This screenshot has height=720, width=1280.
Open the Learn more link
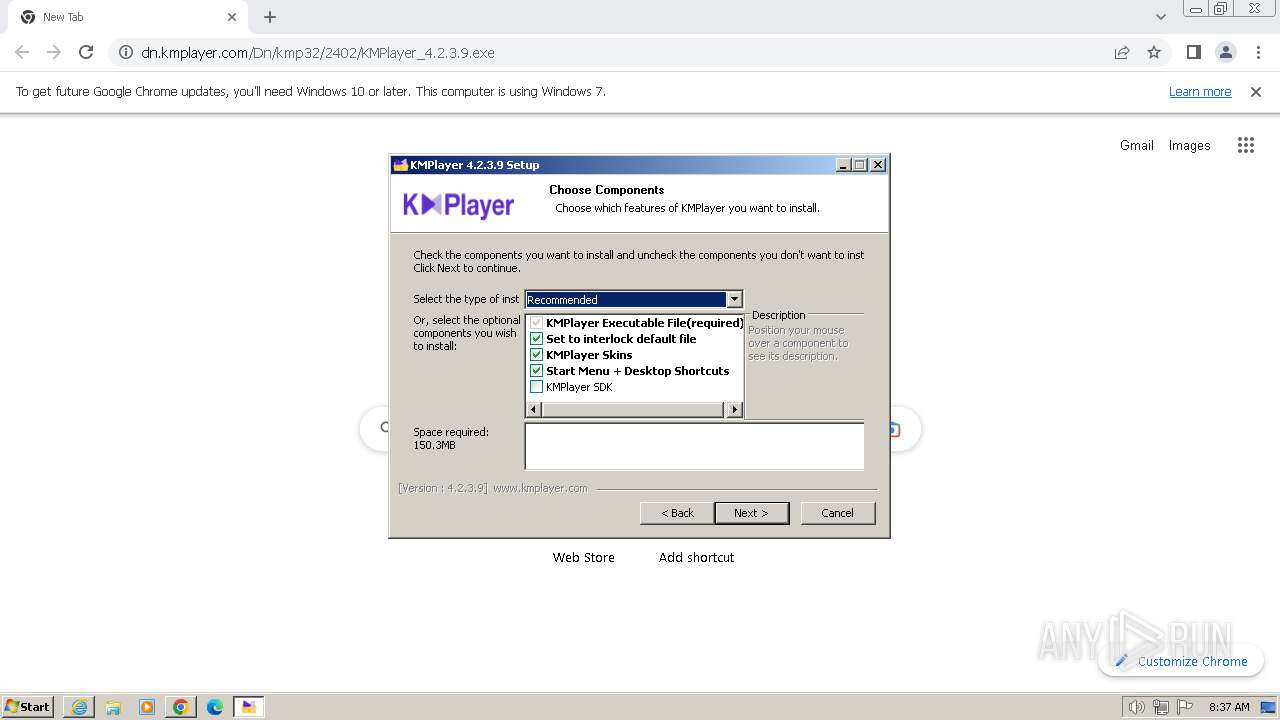[x=1200, y=91]
